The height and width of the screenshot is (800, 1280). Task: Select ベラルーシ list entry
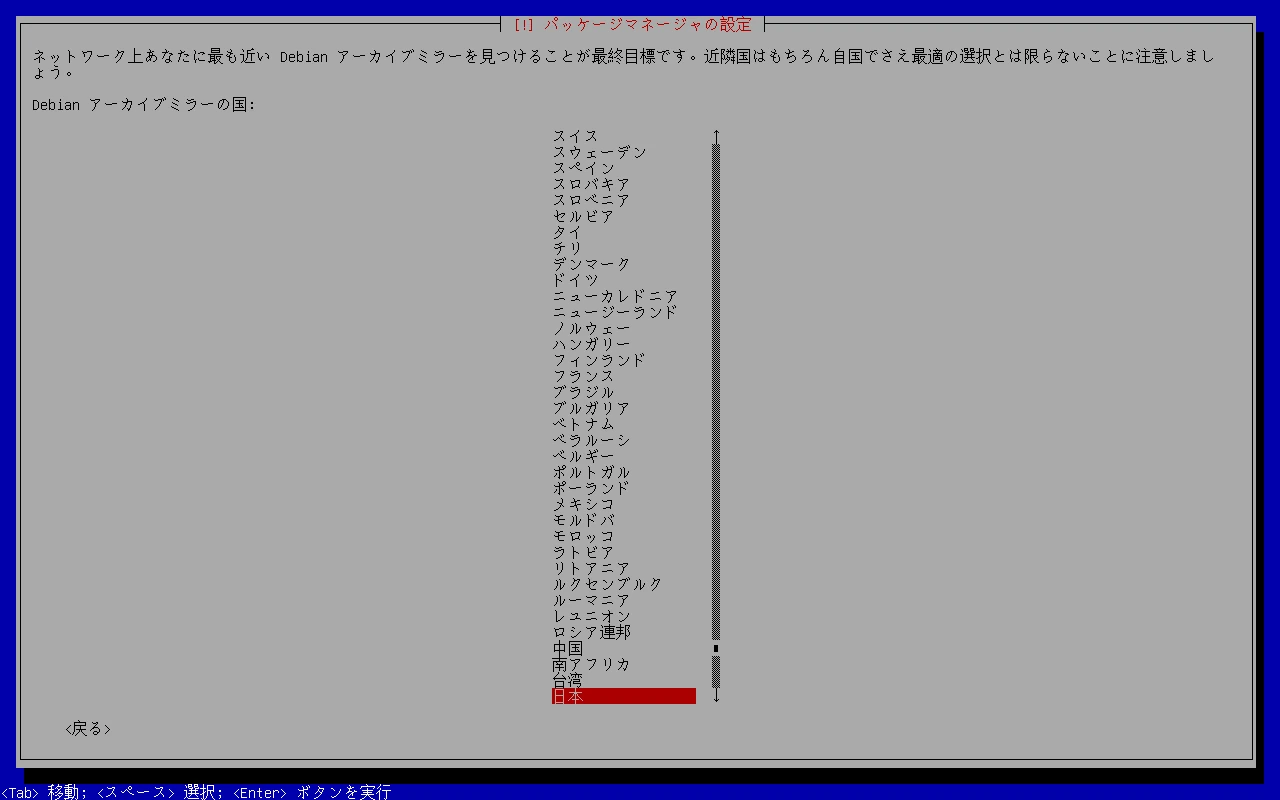point(591,440)
